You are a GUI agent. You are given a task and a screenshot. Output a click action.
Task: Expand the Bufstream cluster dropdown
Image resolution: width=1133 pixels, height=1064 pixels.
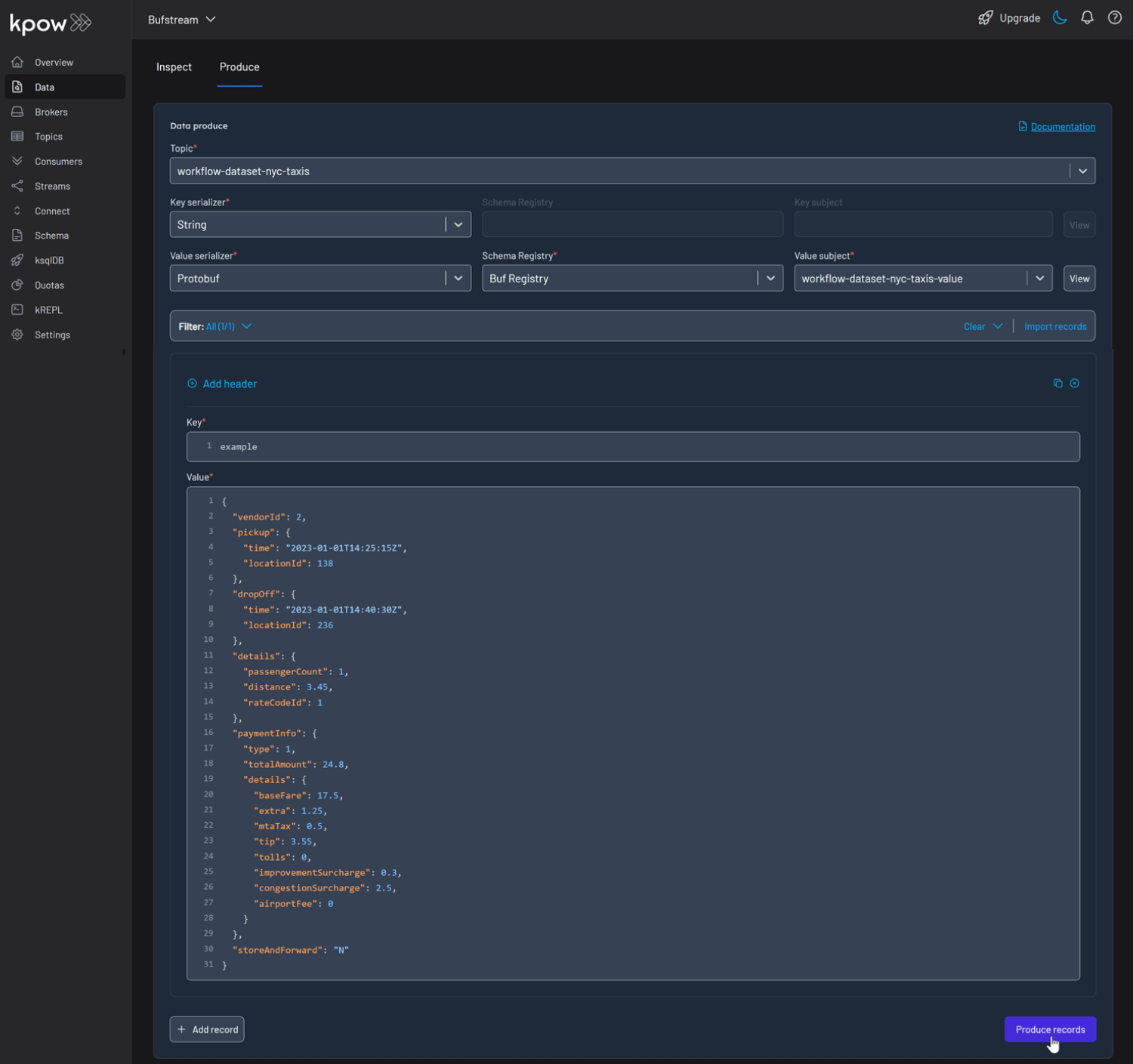pyautogui.click(x=182, y=20)
